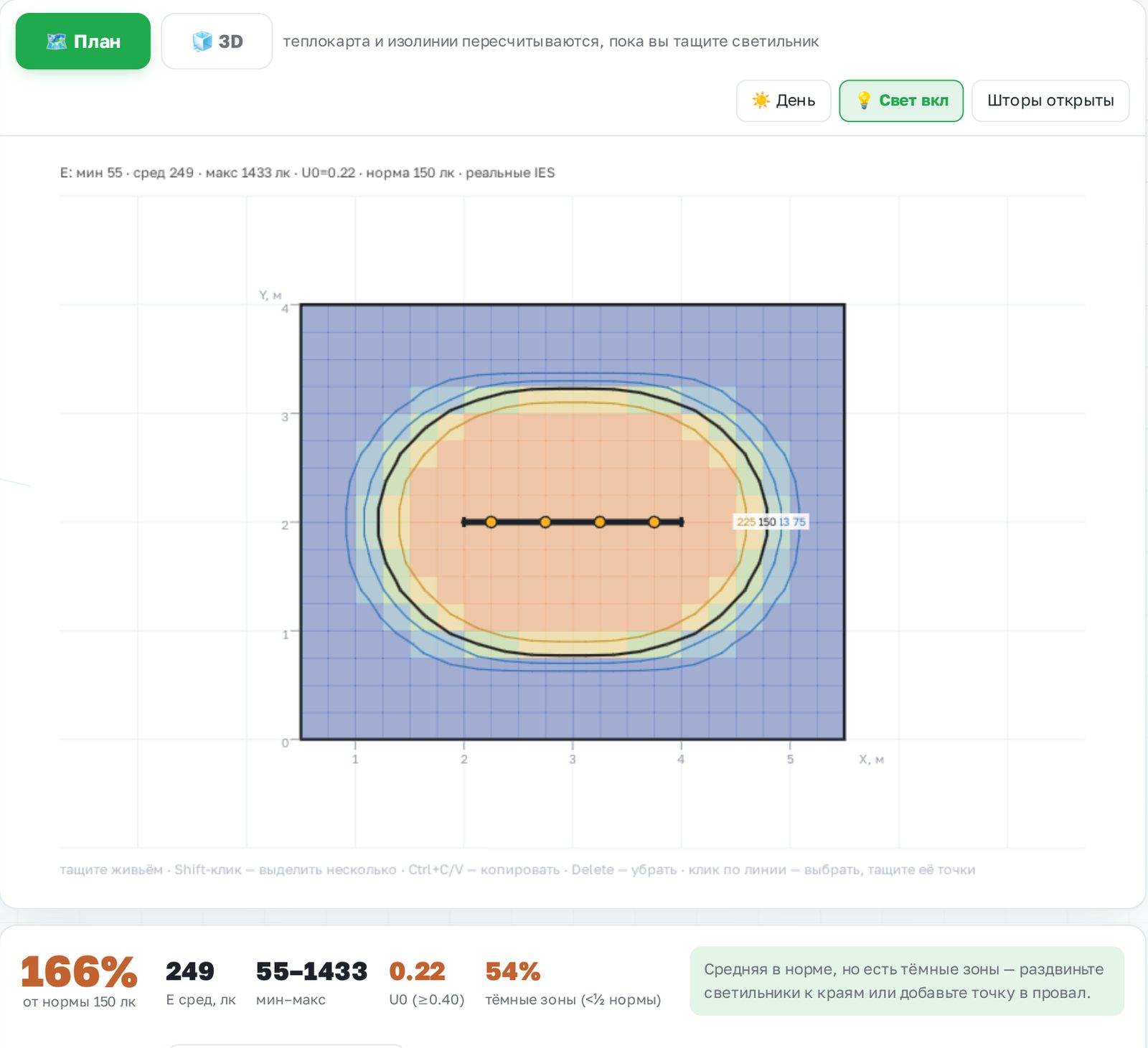Click the 'тащите живьём' shortcuts hint line

tap(517, 869)
